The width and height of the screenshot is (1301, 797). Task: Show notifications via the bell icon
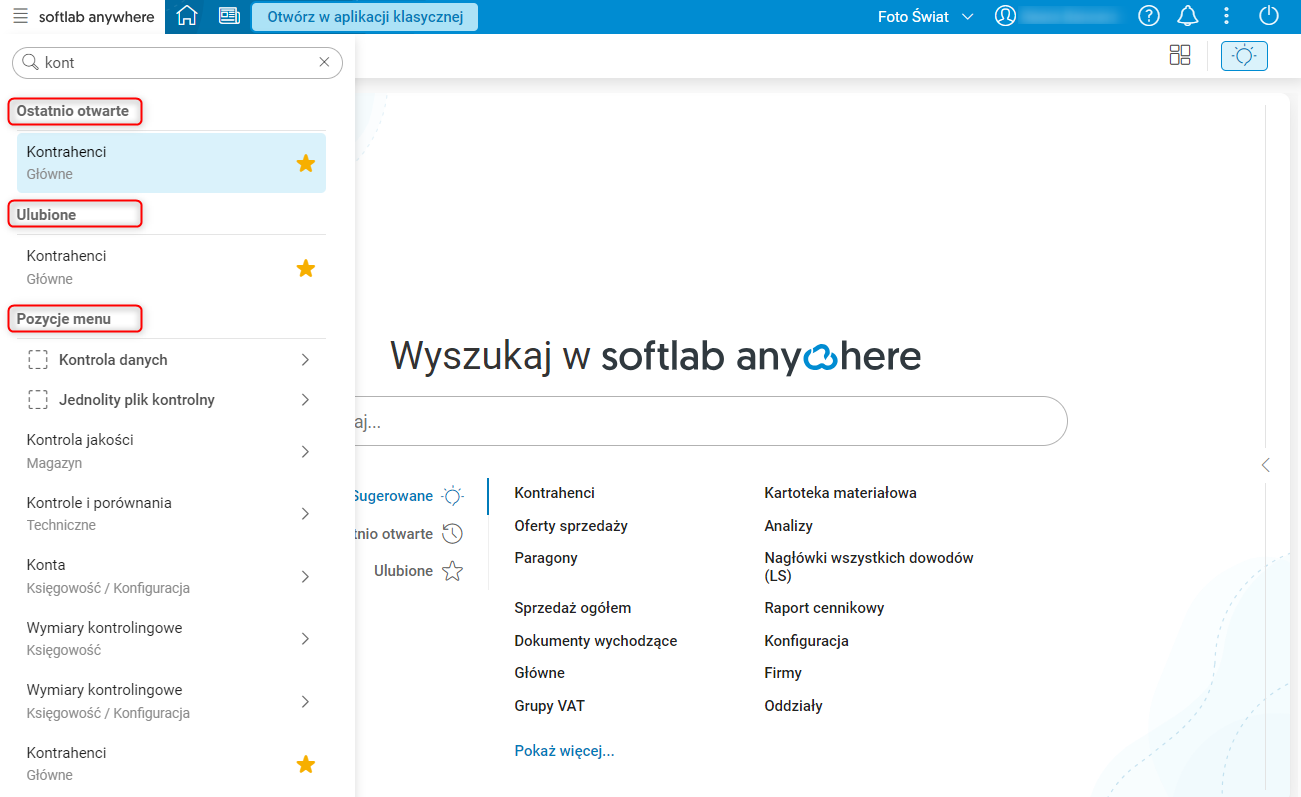pos(1188,16)
